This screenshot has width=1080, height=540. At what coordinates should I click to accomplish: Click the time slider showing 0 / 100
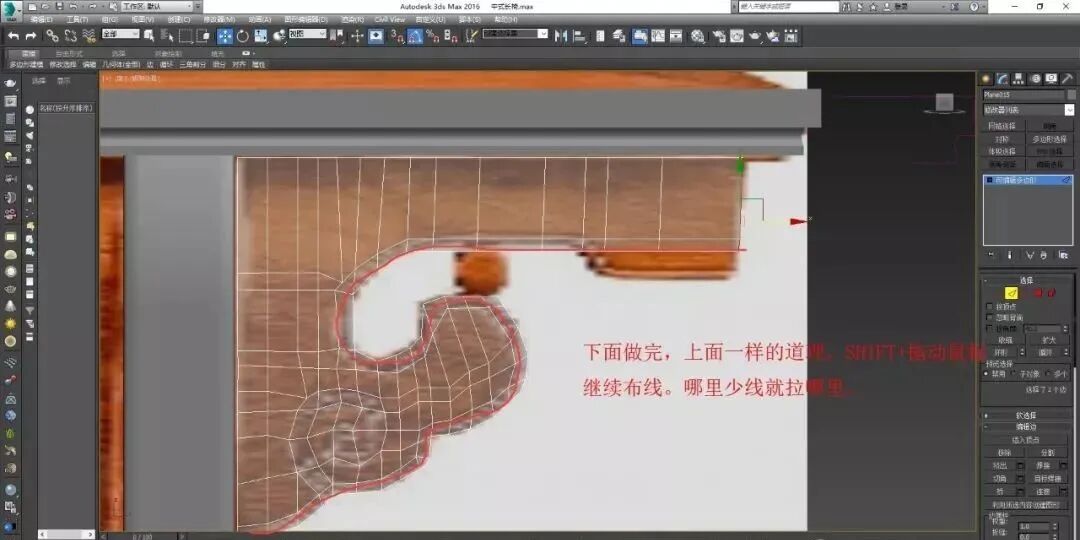(x=143, y=536)
